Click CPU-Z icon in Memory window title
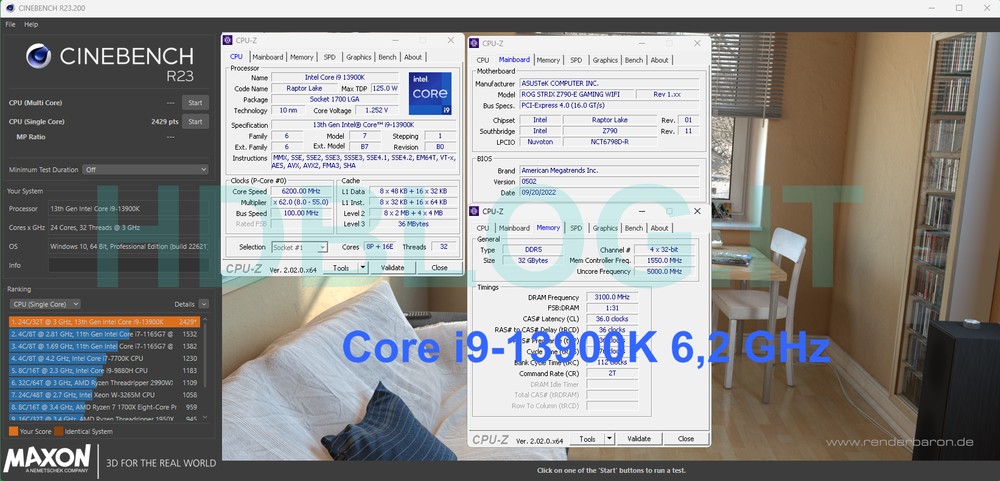 474,211
